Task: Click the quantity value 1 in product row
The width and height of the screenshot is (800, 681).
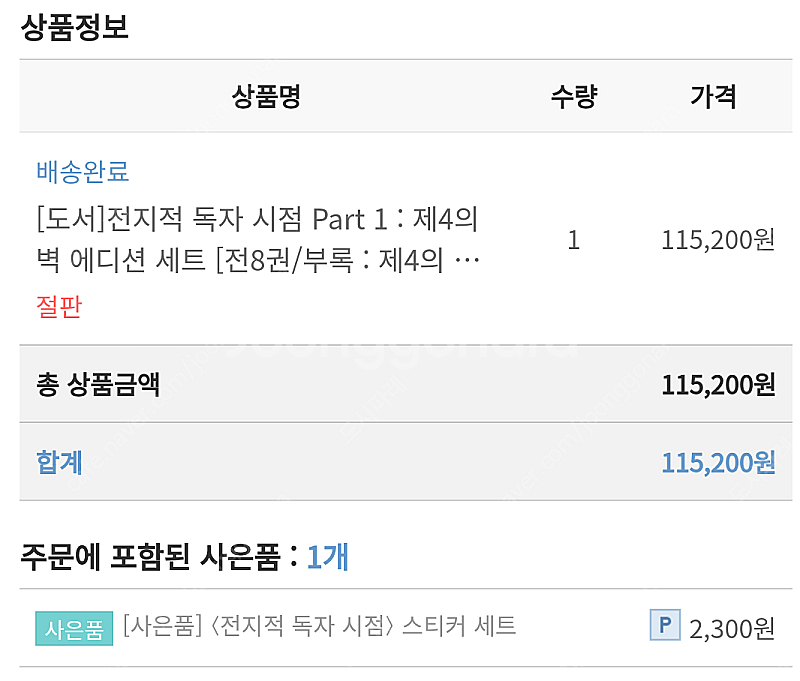Action: point(573,240)
